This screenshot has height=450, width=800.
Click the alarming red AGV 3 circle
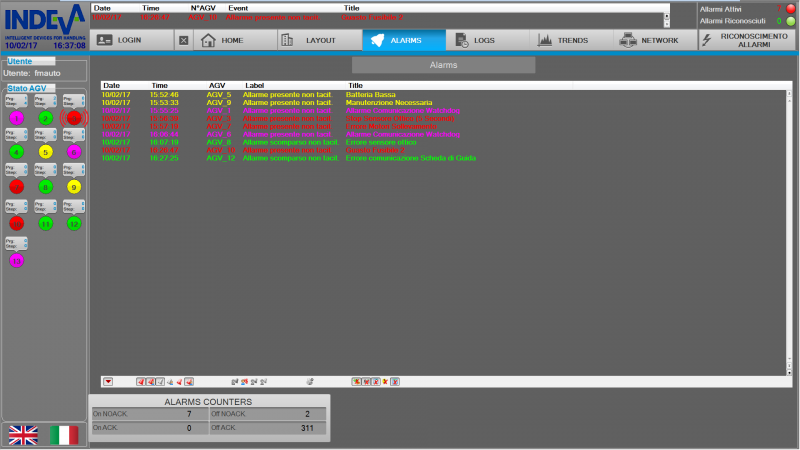(x=74, y=118)
